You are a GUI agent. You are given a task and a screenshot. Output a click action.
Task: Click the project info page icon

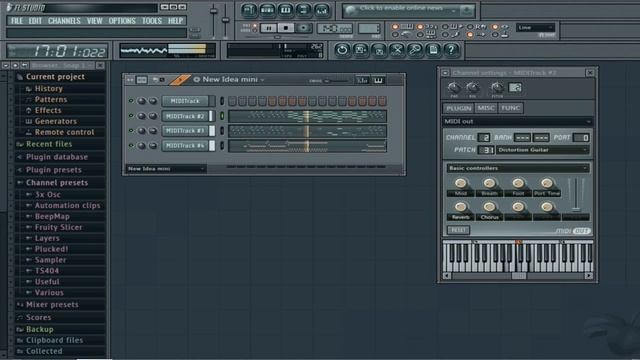[433, 50]
